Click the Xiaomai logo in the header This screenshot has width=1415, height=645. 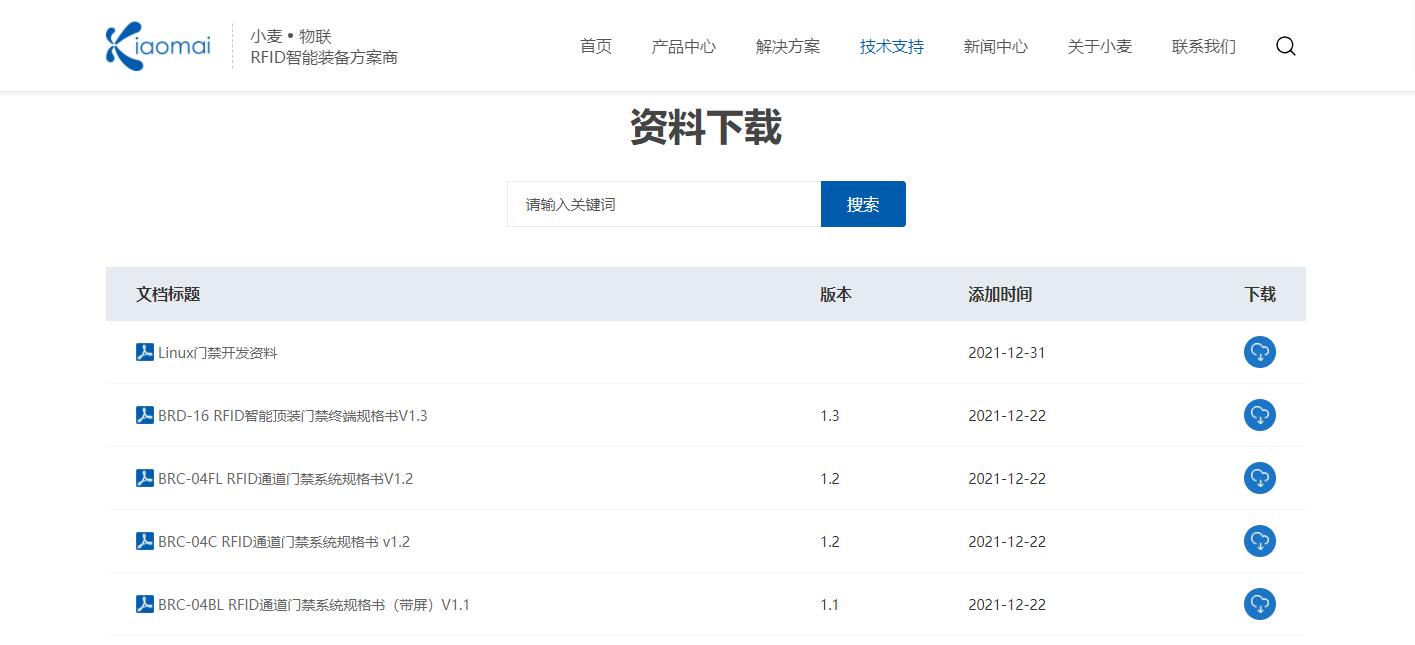coord(158,46)
